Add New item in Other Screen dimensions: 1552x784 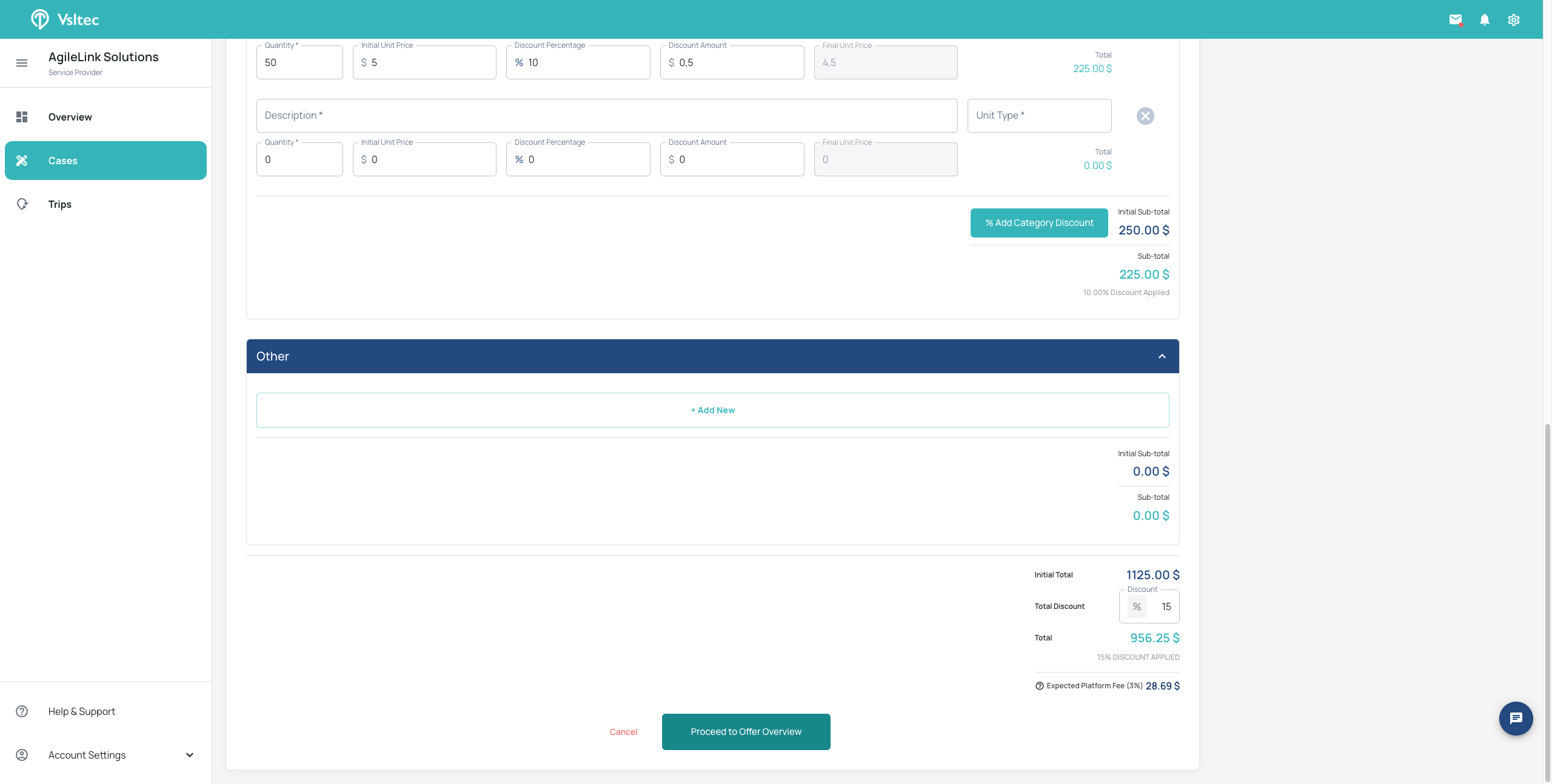[x=712, y=410]
